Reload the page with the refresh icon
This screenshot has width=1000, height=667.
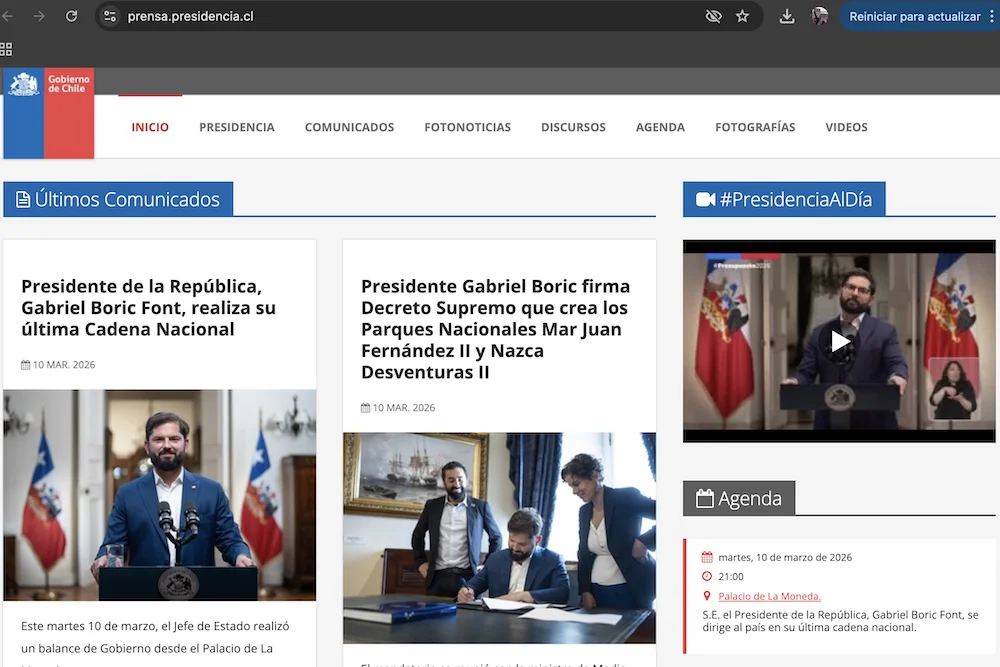70,16
